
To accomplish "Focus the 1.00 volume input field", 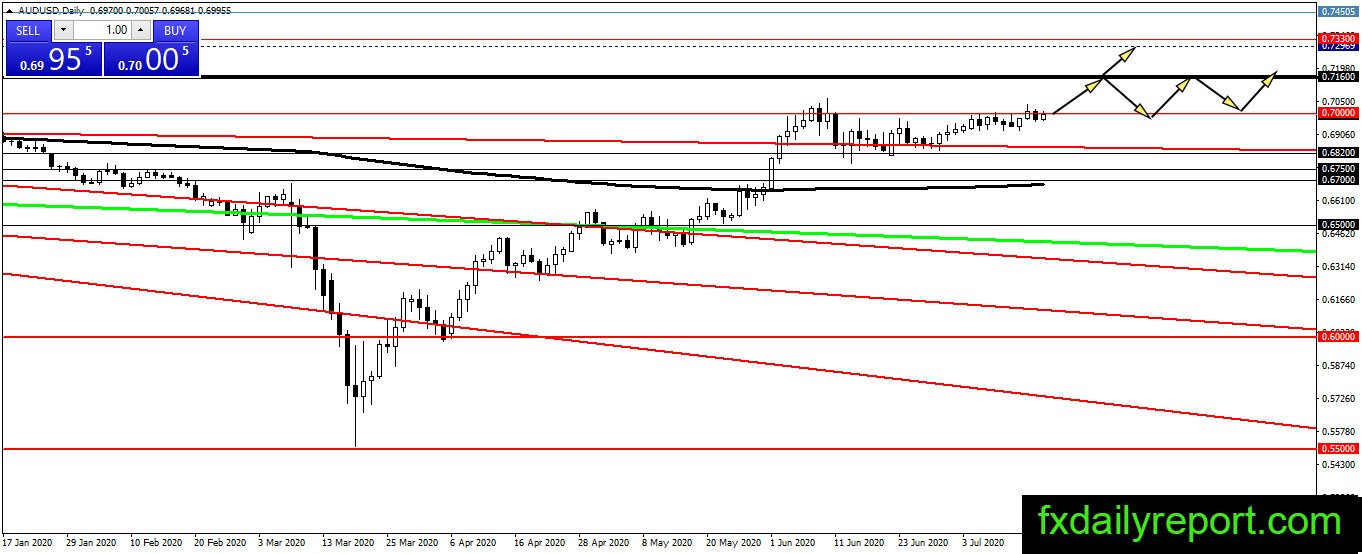I will pyautogui.click(x=101, y=30).
